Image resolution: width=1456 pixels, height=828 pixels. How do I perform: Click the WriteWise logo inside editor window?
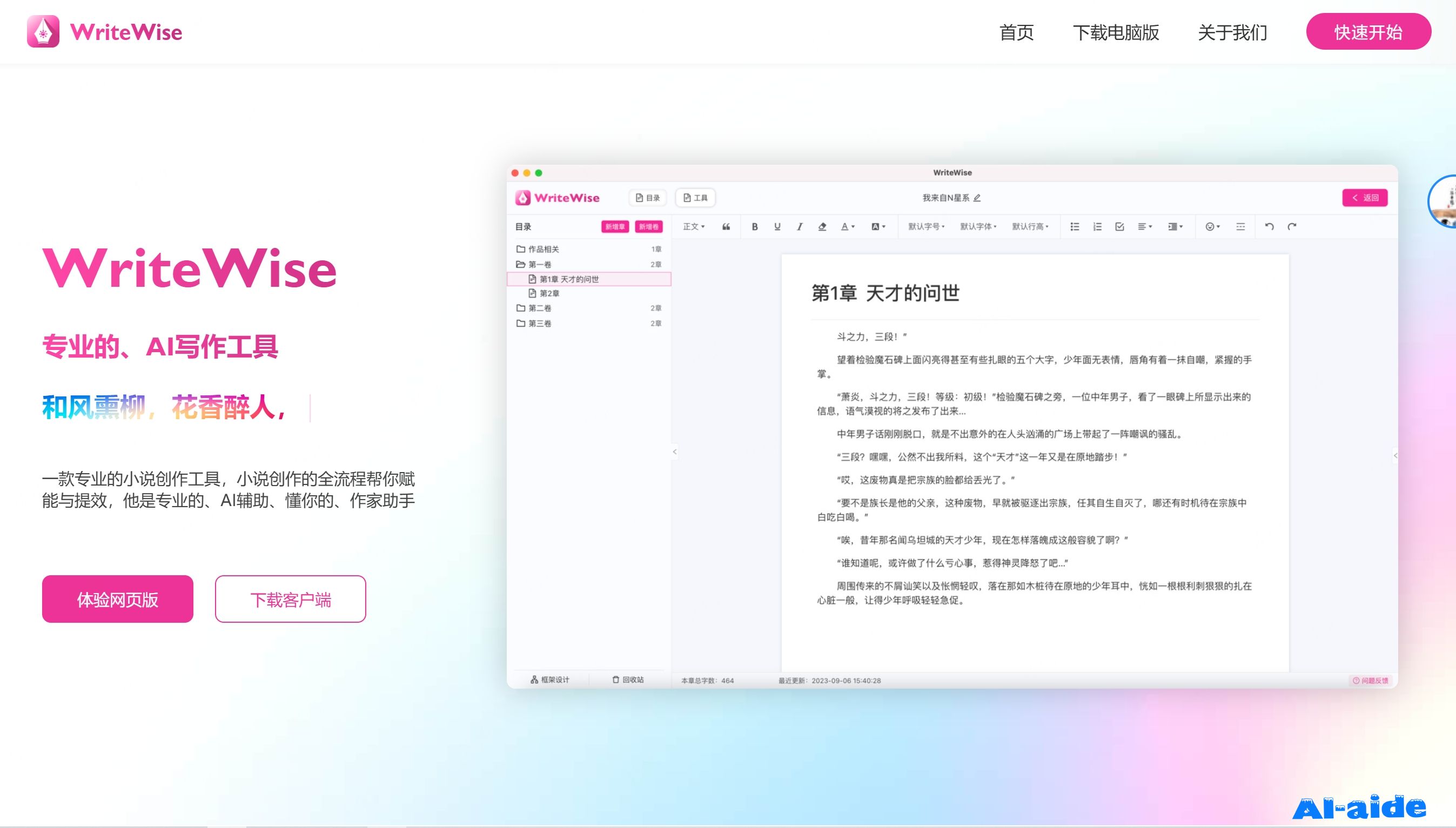click(558, 197)
